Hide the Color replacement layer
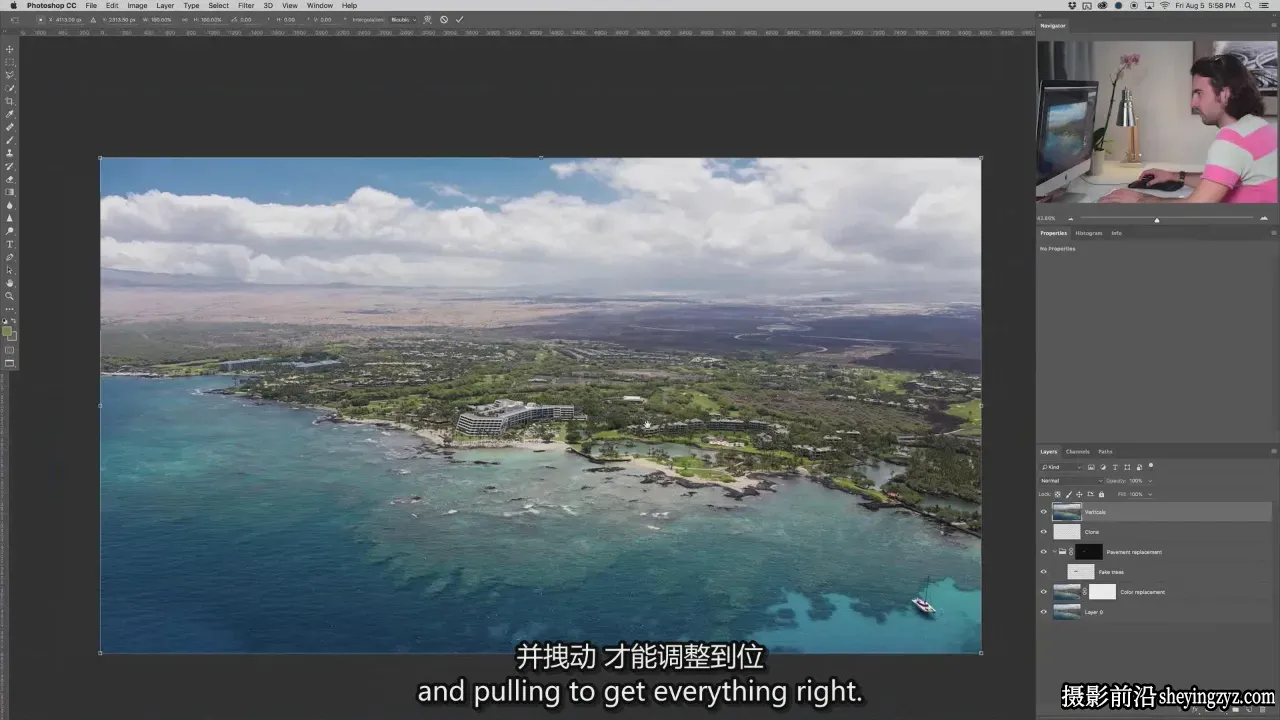This screenshot has width=1280, height=720. 1044,592
